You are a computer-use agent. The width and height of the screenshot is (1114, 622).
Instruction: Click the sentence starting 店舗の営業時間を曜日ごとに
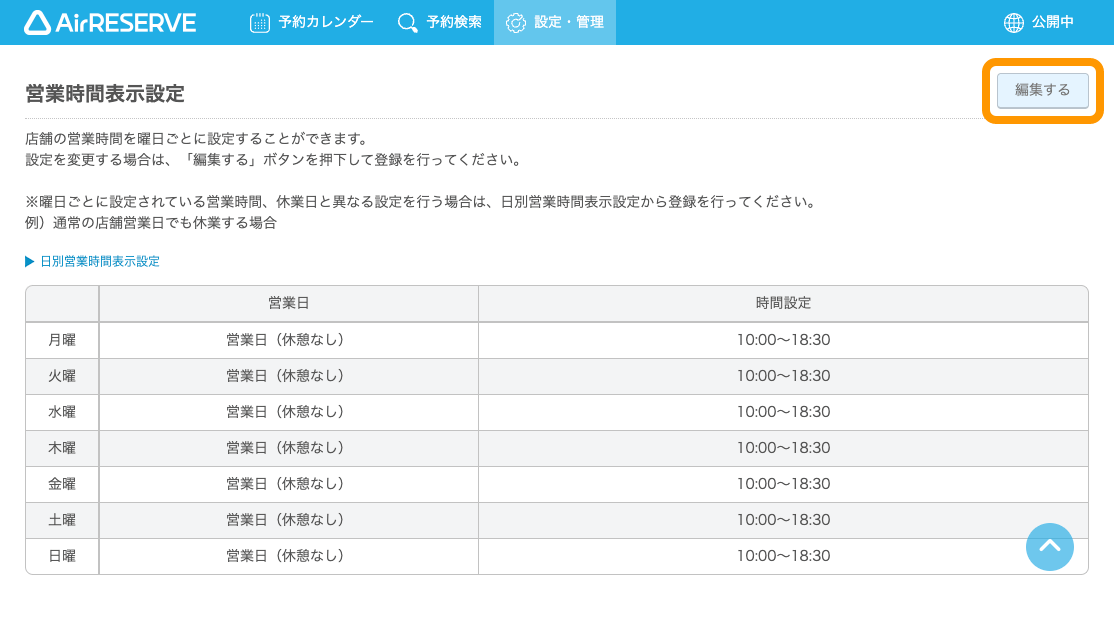[x=197, y=139]
